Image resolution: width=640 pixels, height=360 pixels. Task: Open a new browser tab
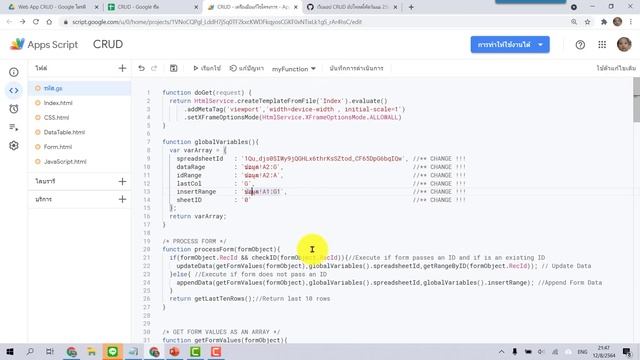411,7
